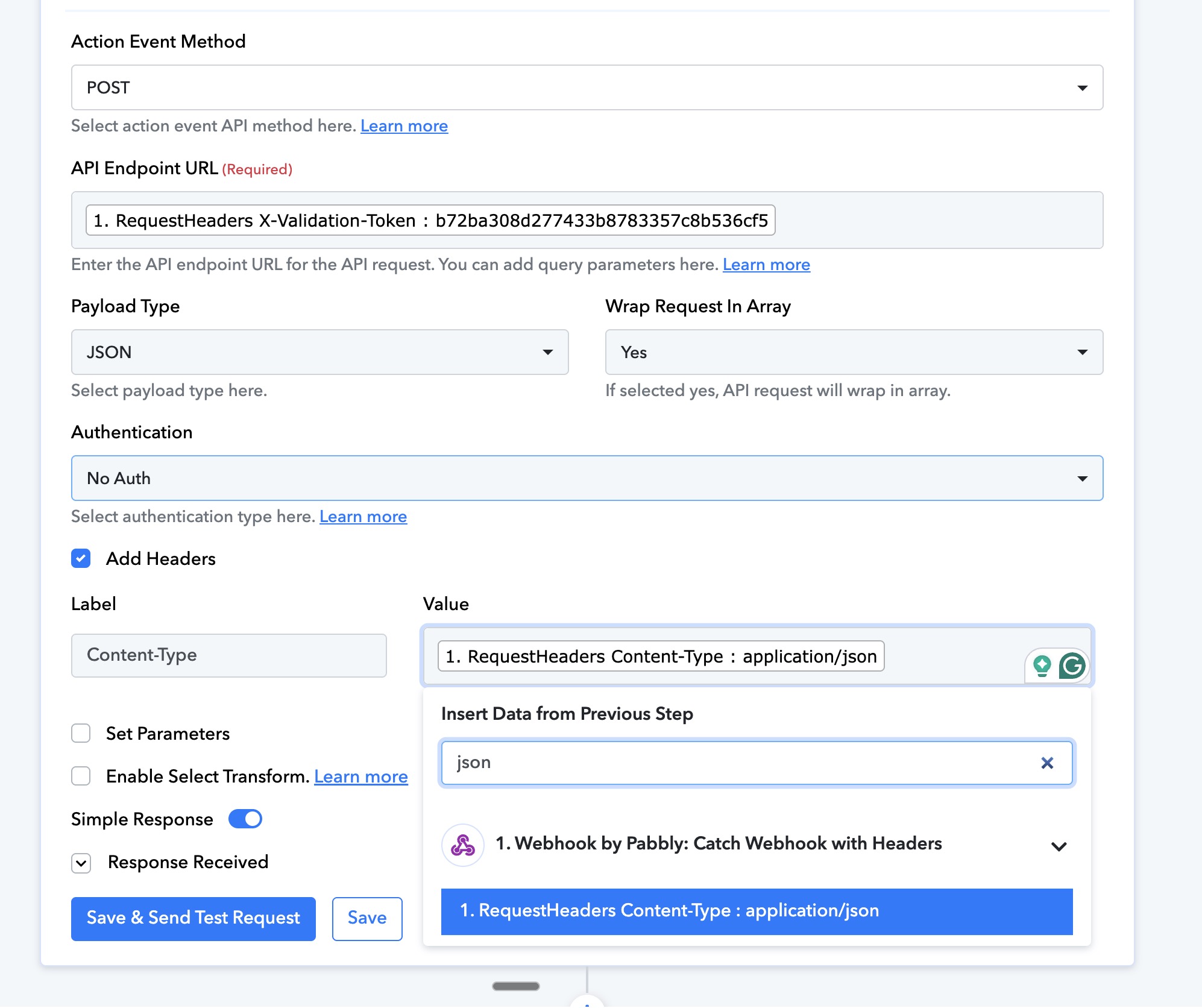Click the outlined Save button

tap(367, 918)
